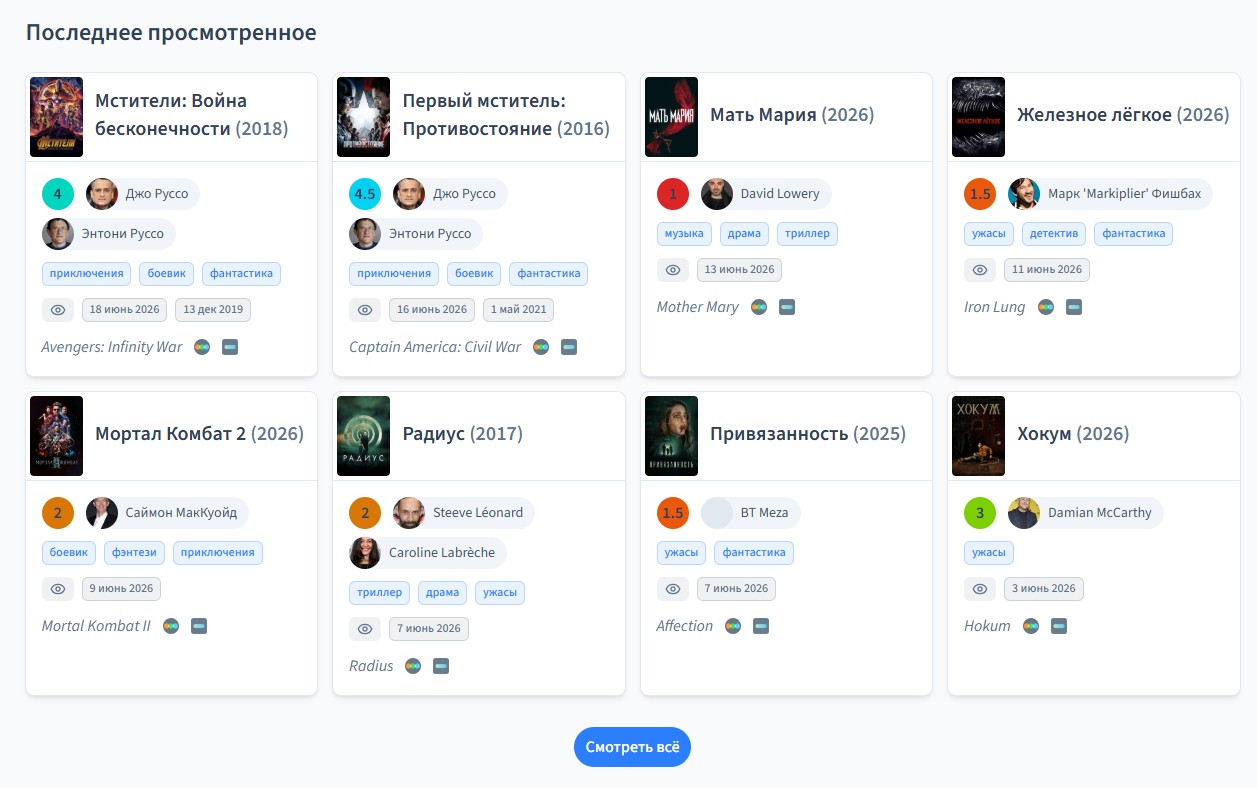Click TMDB icon beside Radius
Screen dimensions: 1257x788
pyautogui.click(x=441, y=666)
